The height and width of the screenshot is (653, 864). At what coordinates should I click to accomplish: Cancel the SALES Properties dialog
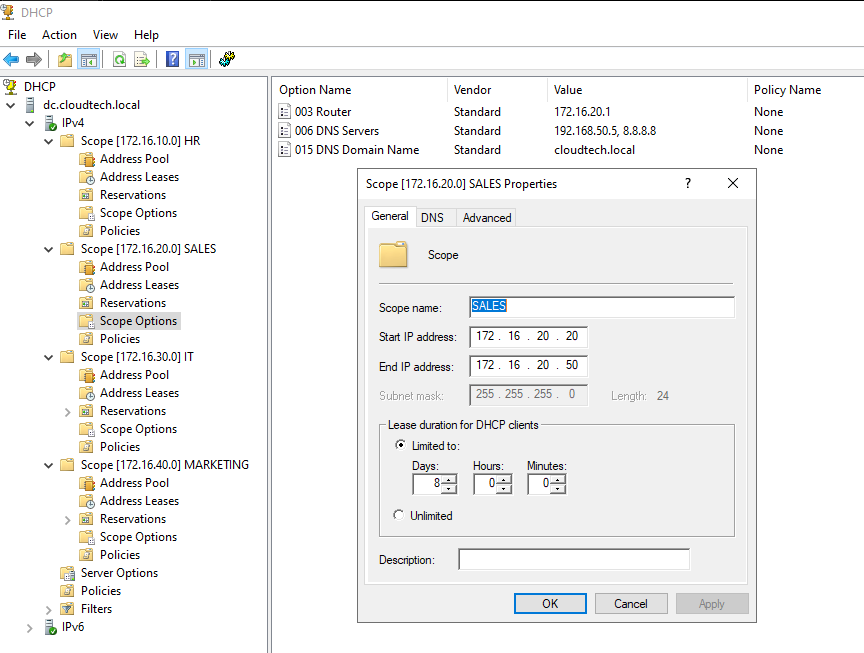630,603
